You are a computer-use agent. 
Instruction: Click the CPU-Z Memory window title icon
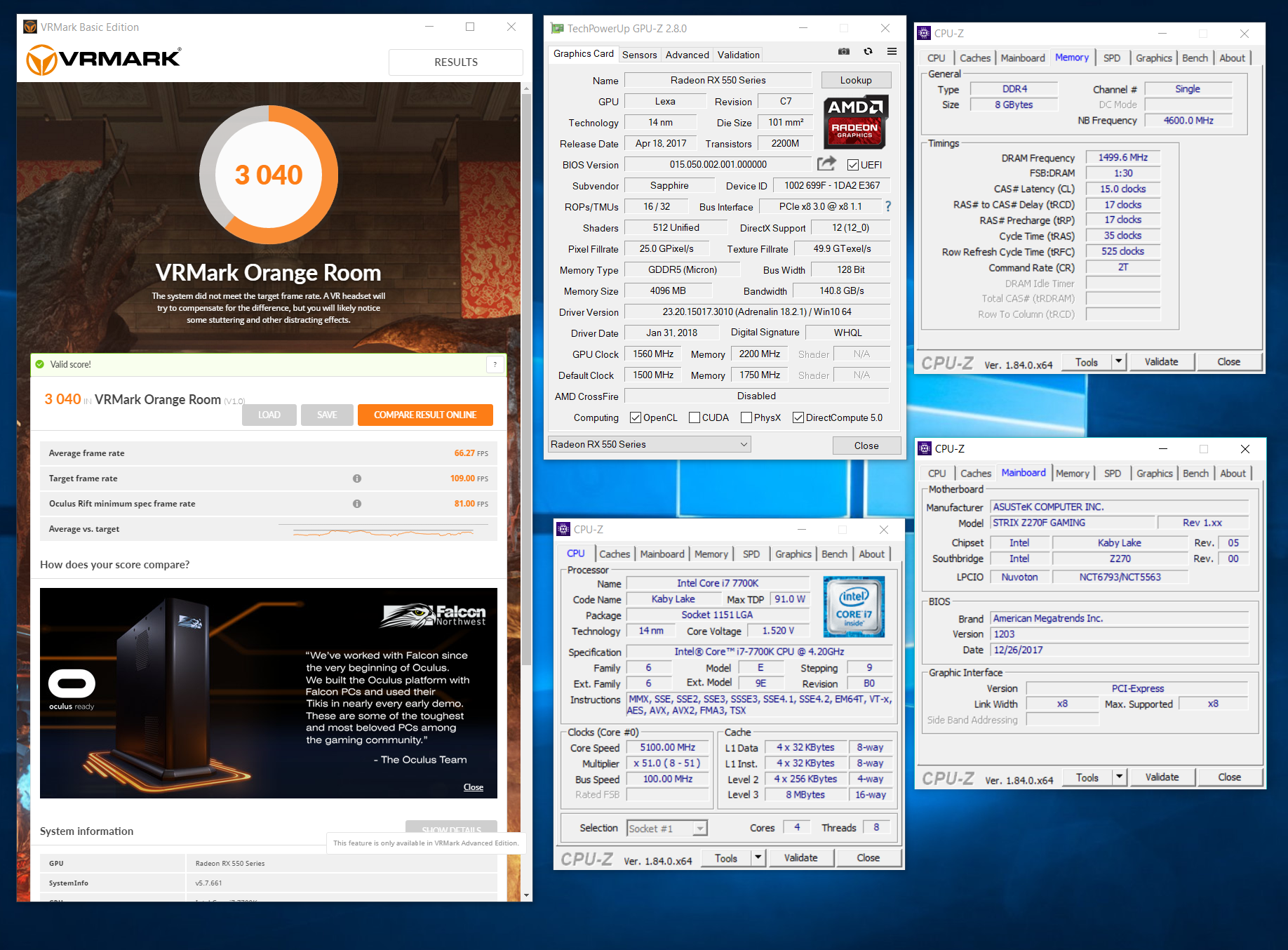(925, 33)
